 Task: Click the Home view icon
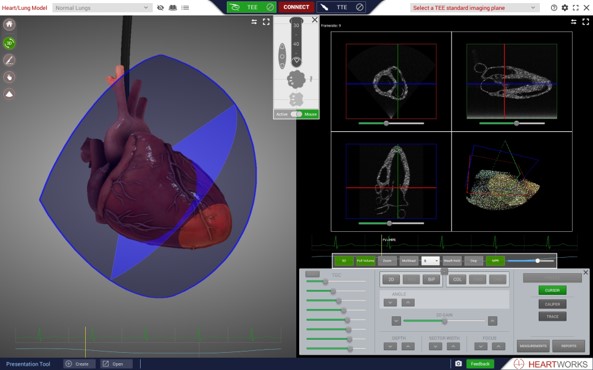9,25
